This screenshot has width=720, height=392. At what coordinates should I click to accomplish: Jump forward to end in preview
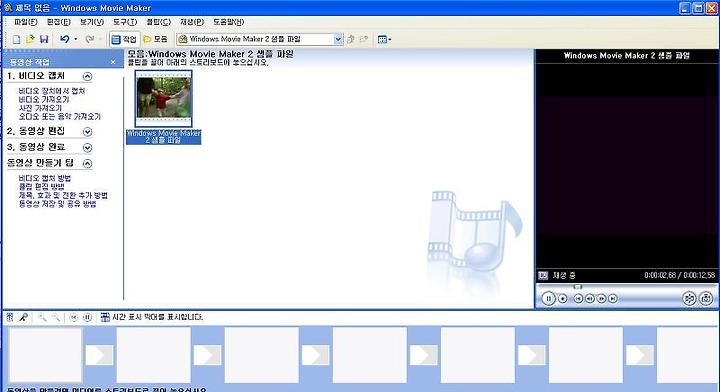(x=613, y=299)
